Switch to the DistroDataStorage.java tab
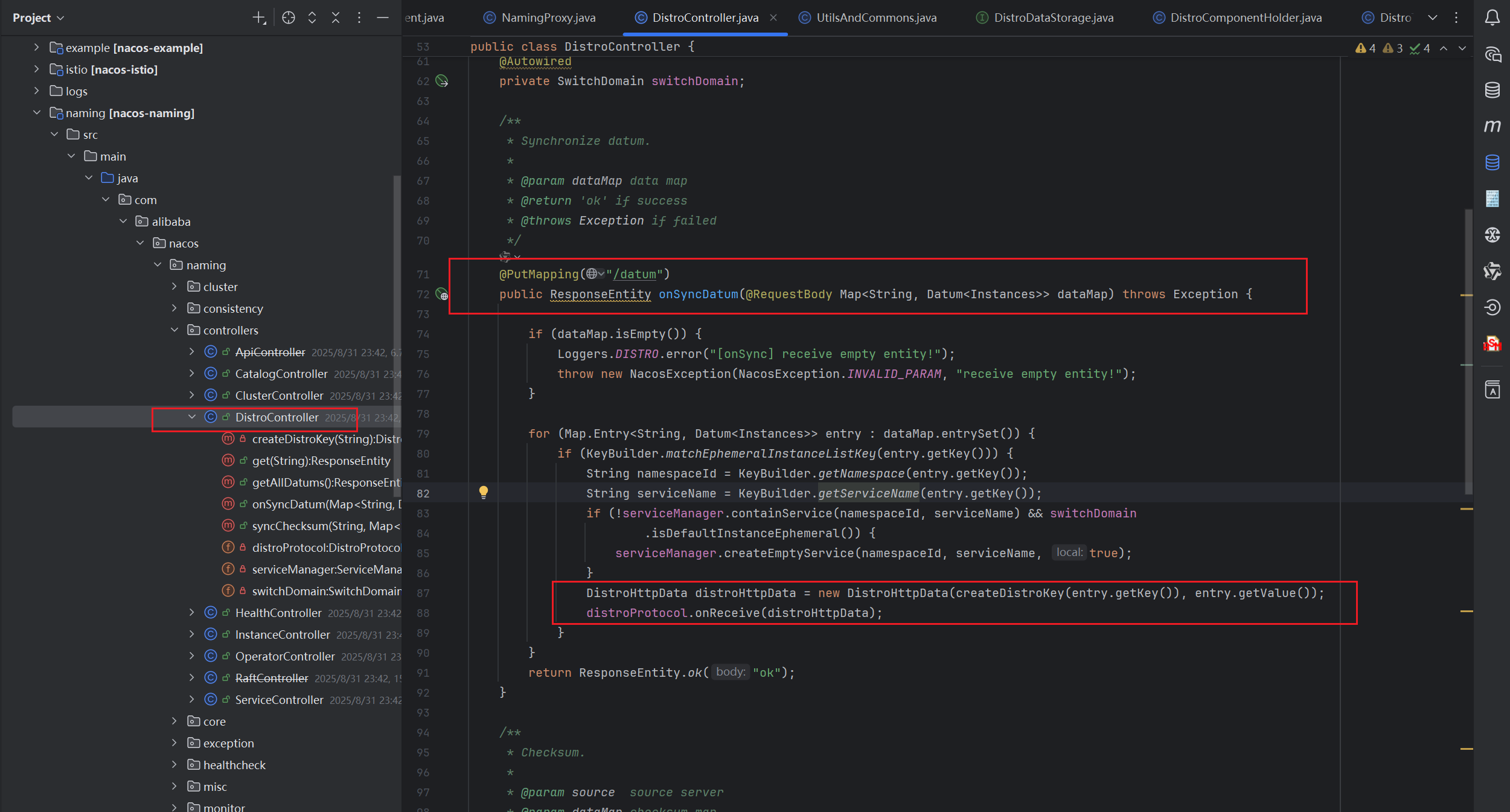Image resolution: width=1510 pixels, height=812 pixels. click(1053, 18)
